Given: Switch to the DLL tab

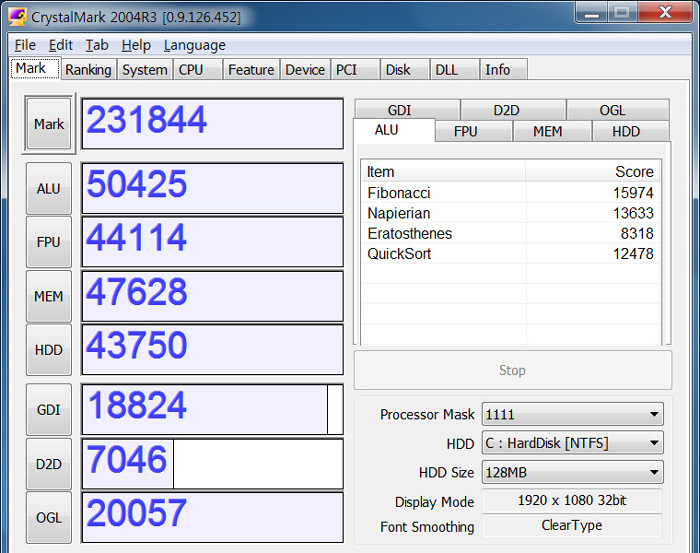Looking at the screenshot, I should (x=454, y=70).
